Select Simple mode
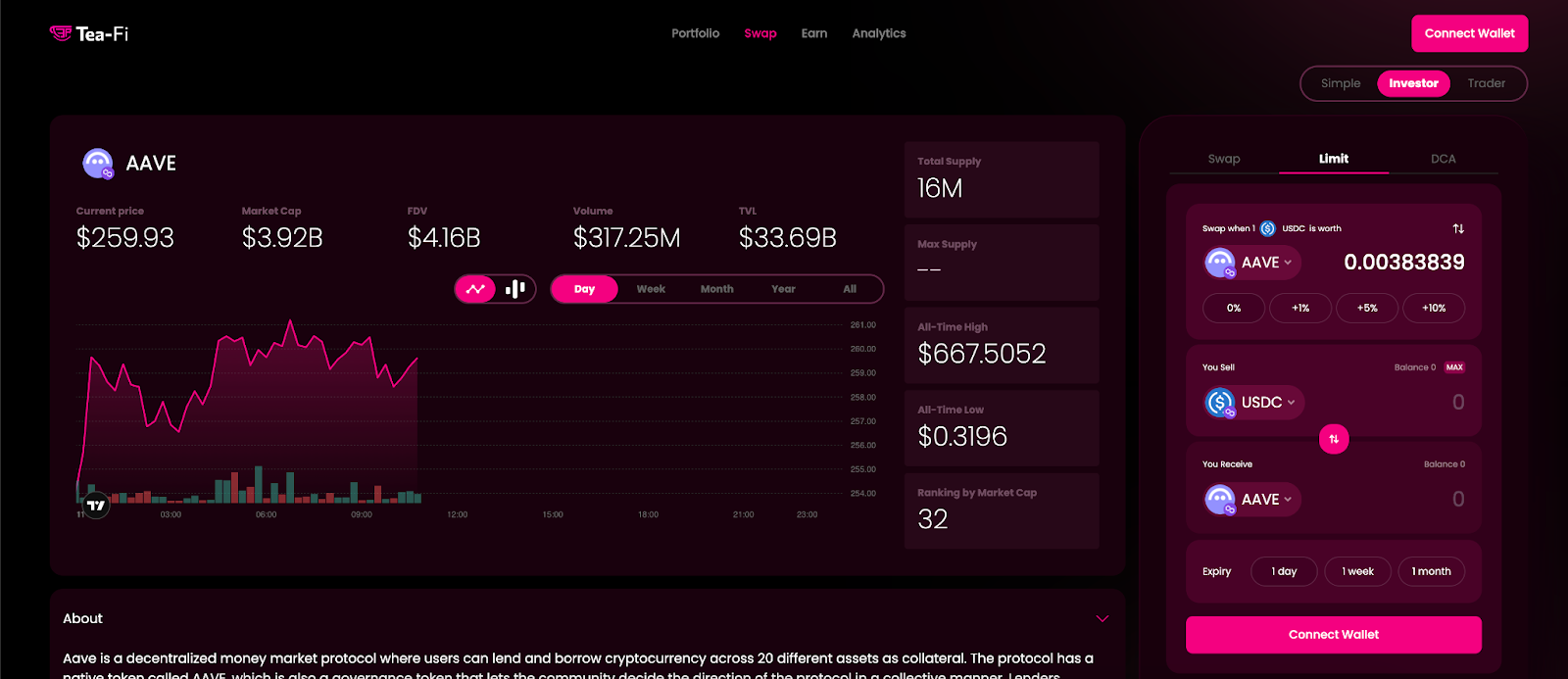This screenshot has height=679, width=1568. click(x=1341, y=83)
